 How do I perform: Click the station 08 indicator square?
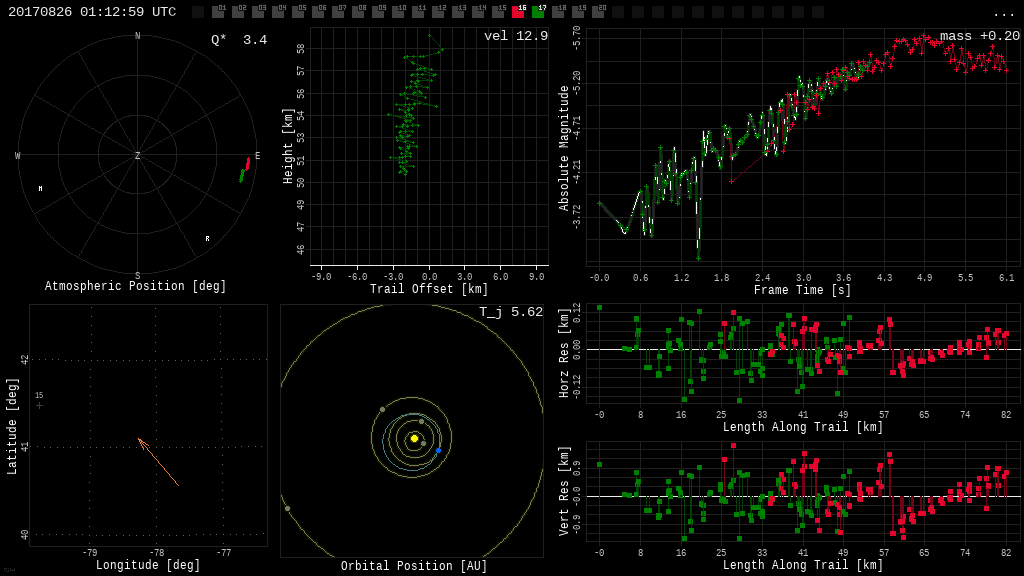pyautogui.click(x=358, y=12)
